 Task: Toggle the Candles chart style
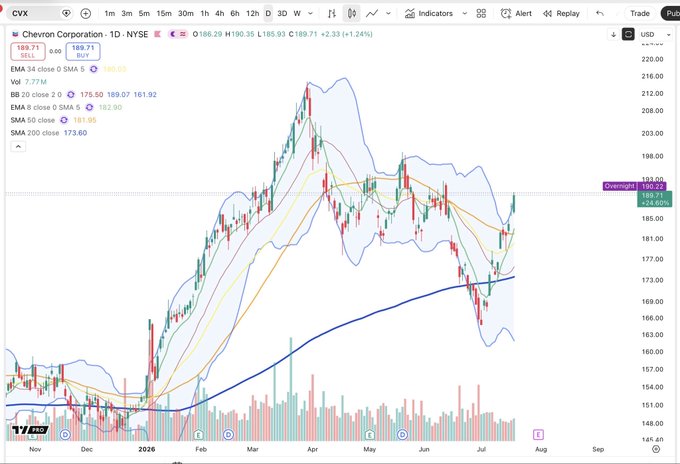(352, 14)
